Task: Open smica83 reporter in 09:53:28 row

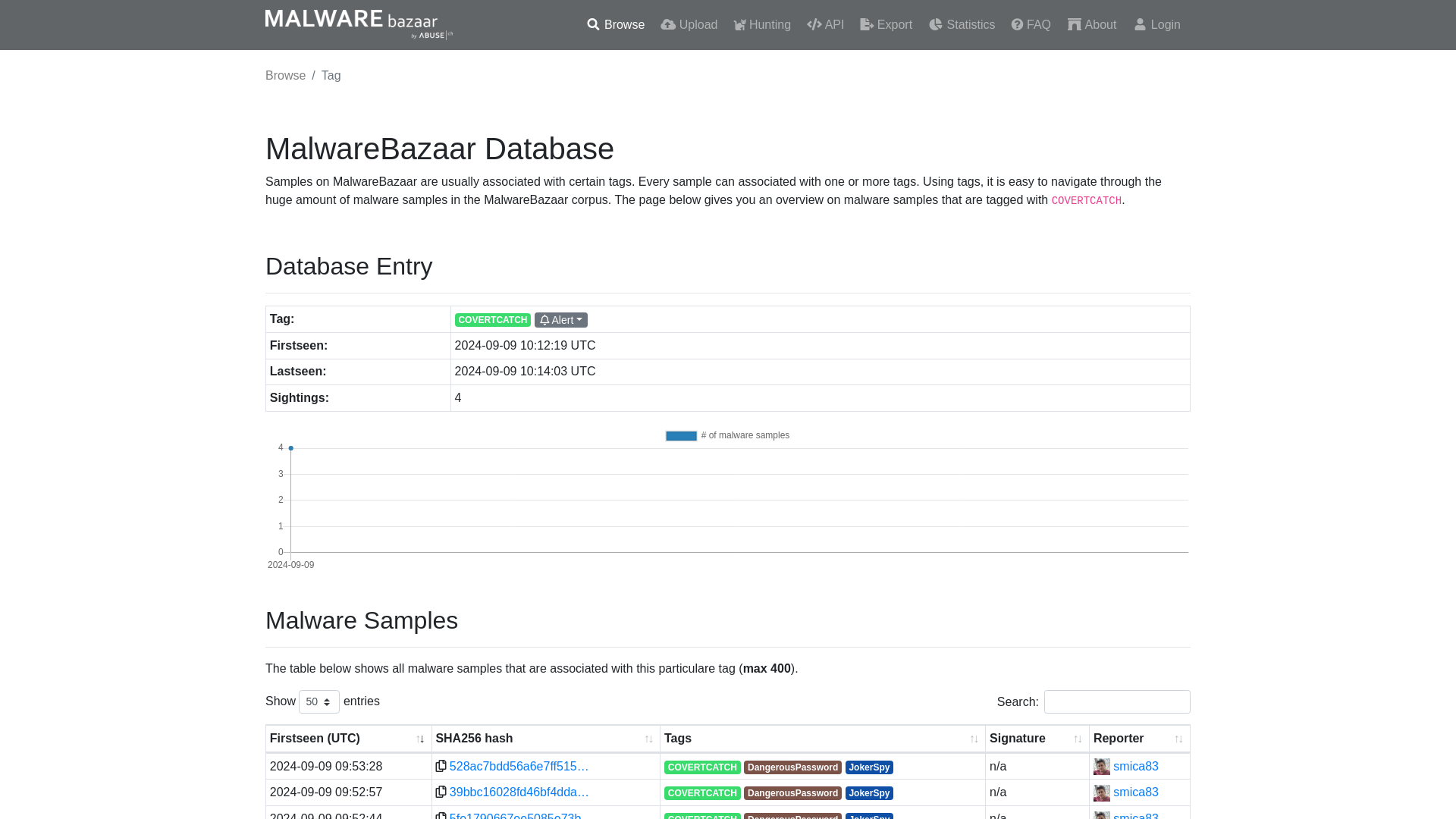Action: click(x=1135, y=767)
